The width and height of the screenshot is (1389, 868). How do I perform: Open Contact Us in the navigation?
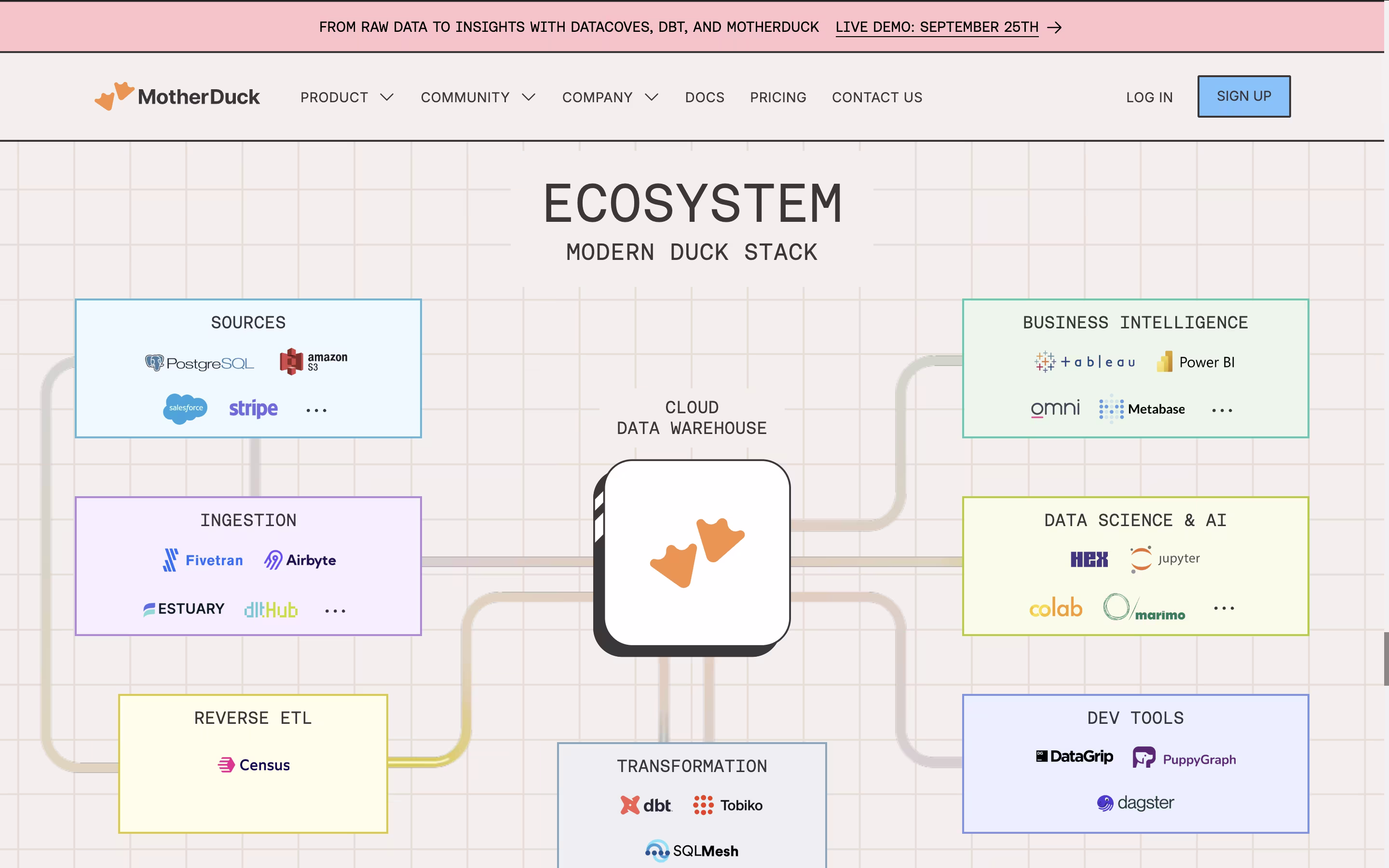[877, 97]
